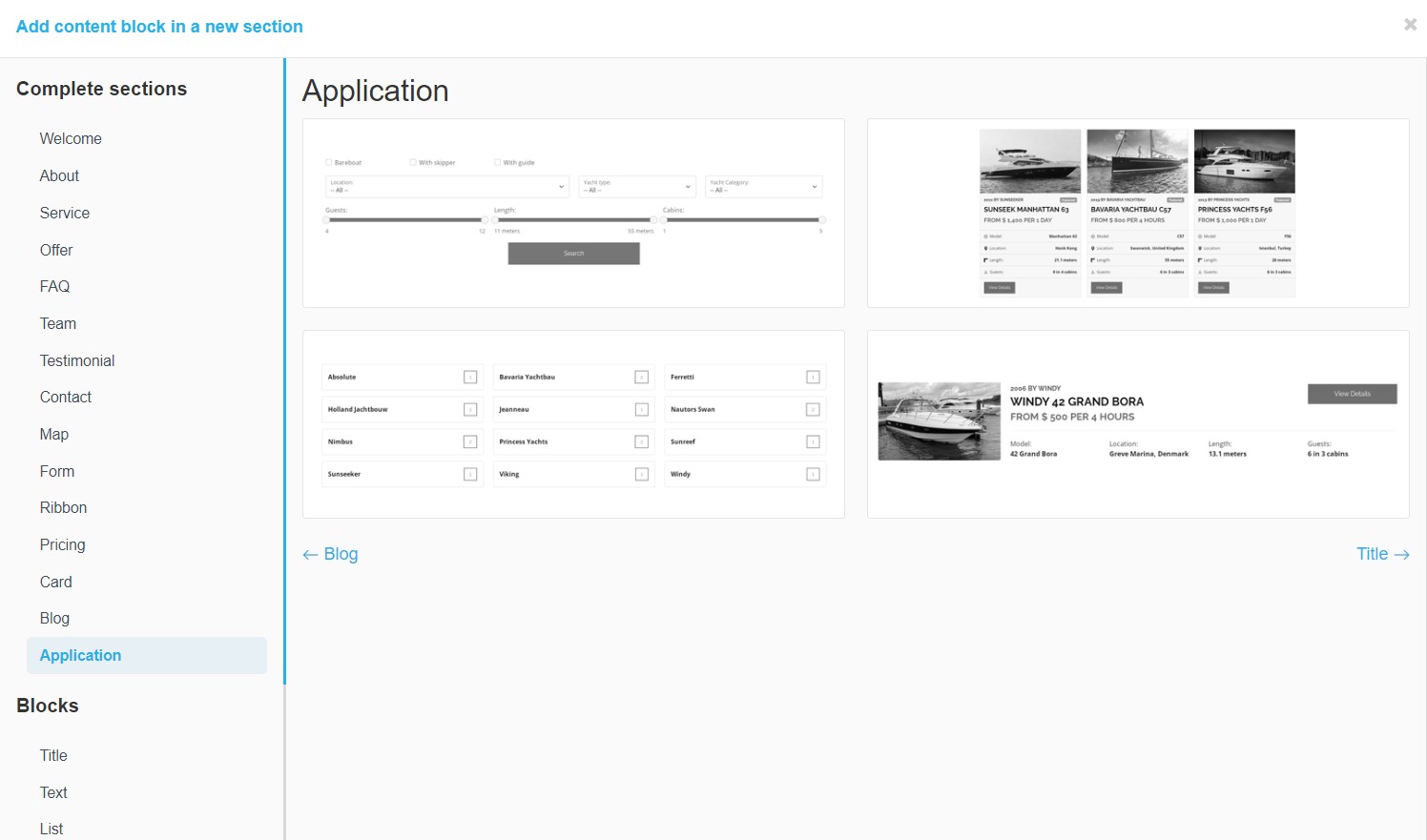
Task: Choose the three yacht cards block thumbnail
Action: click(x=1138, y=213)
